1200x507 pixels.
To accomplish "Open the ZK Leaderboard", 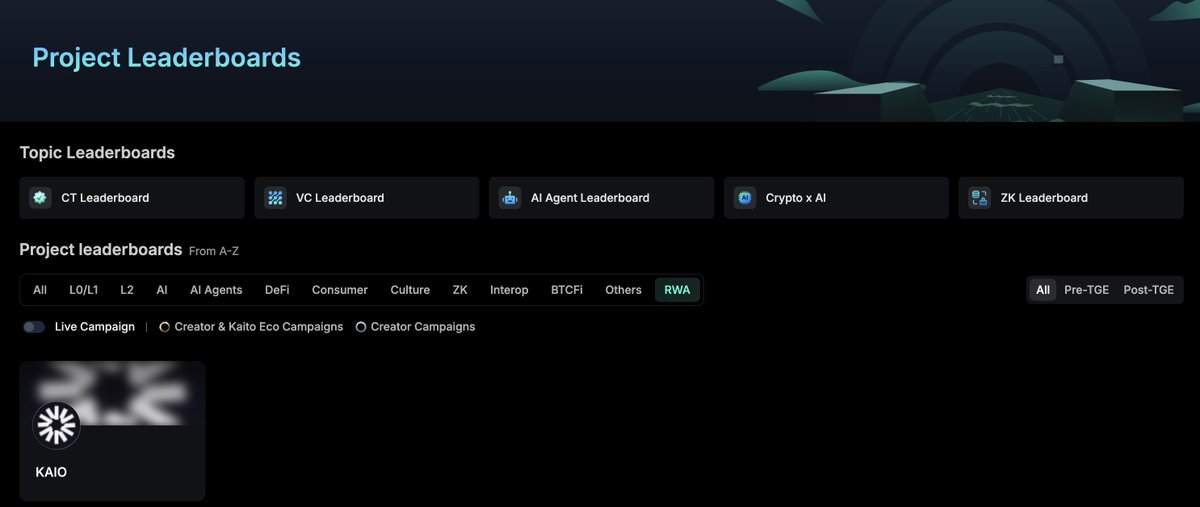I will coord(1071,198).
